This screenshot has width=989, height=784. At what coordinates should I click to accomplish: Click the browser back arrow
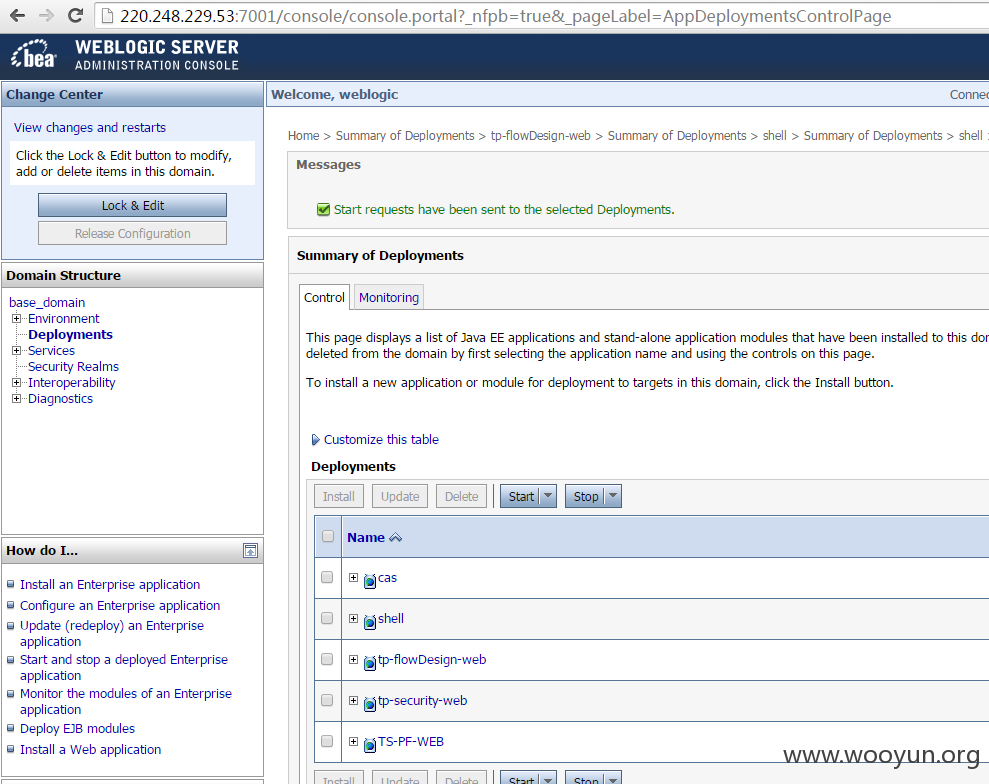[x=18, y=15]
